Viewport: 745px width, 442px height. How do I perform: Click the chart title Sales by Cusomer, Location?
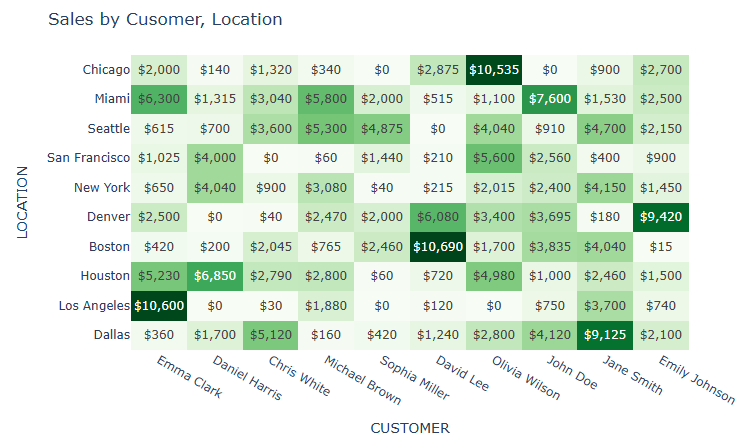pos(165,19)
